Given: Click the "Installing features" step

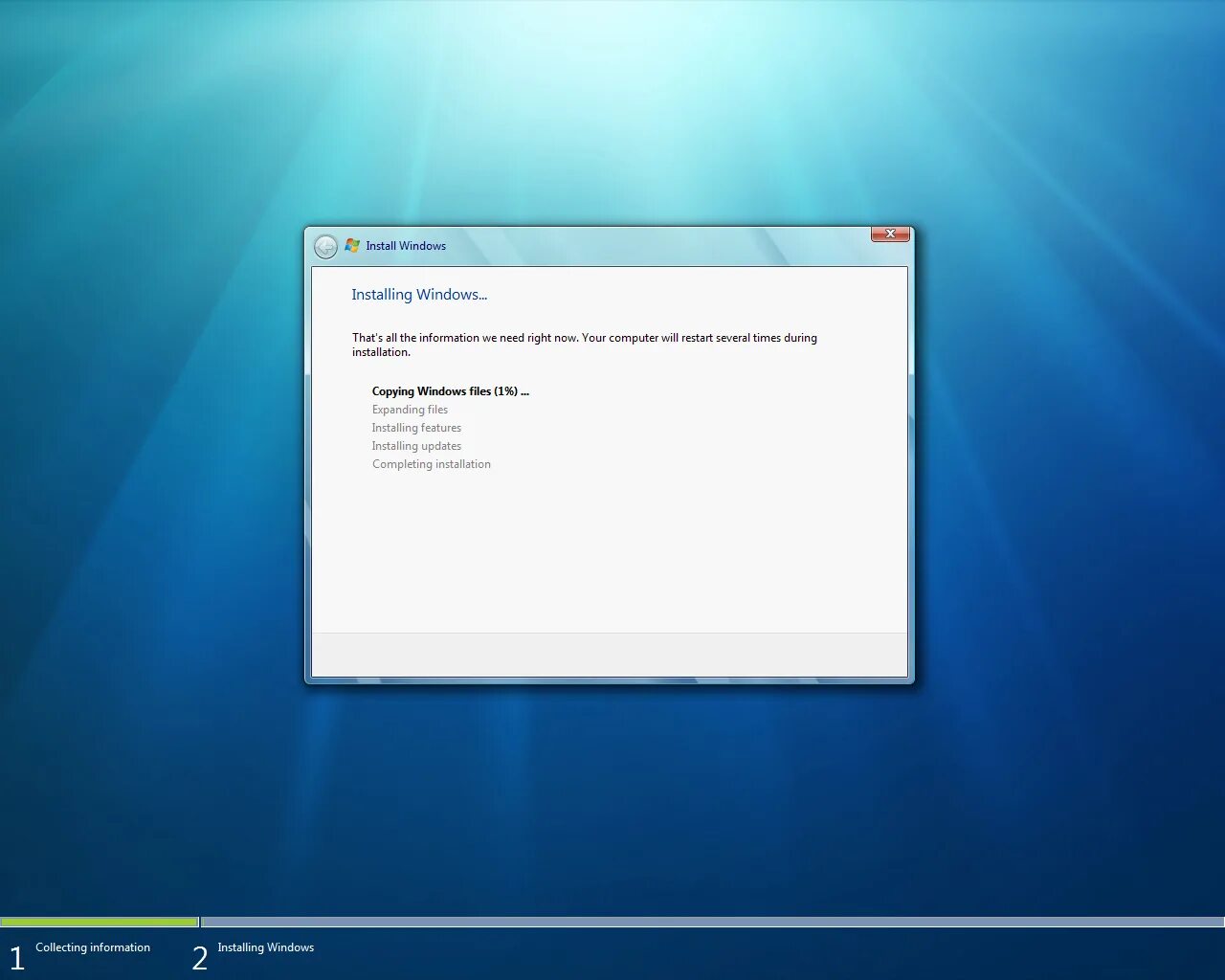Looking at the screenshot, I should (x=416, y=428).
